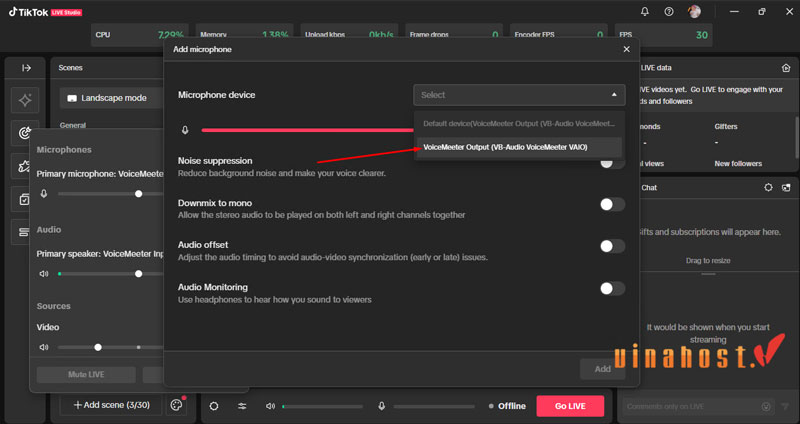Click the Drag to resize handle in Chat
800x424 pixels.
click(x=708, y=274)
